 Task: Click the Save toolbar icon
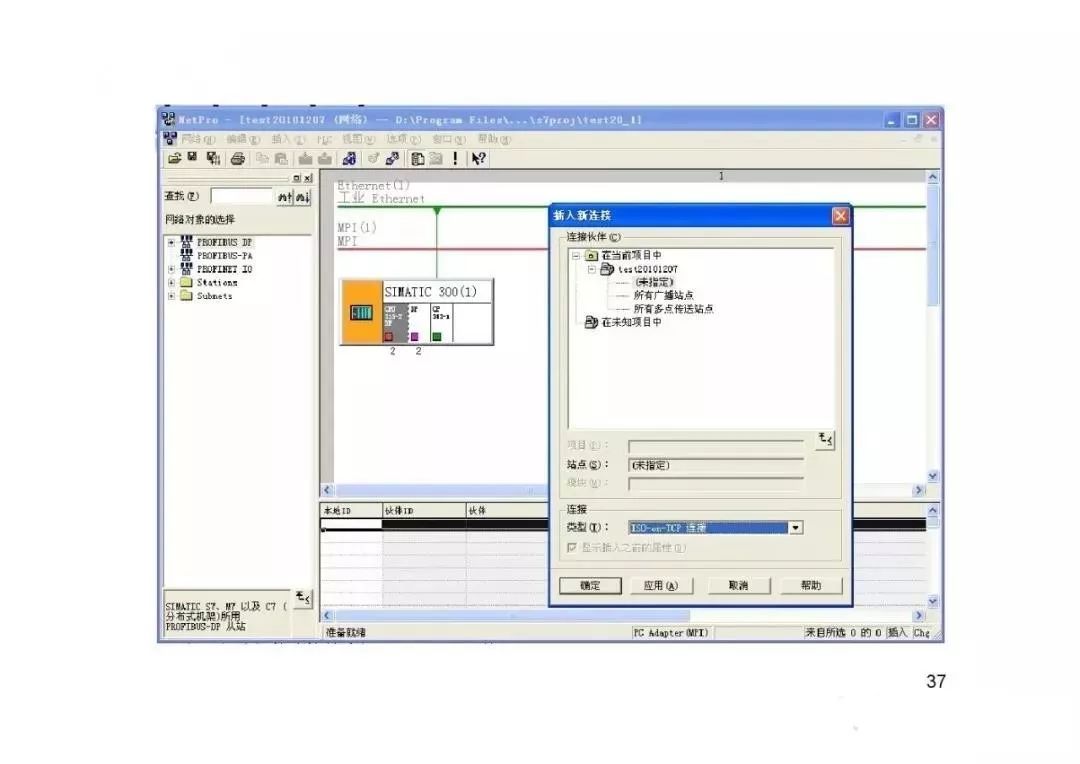193,158
